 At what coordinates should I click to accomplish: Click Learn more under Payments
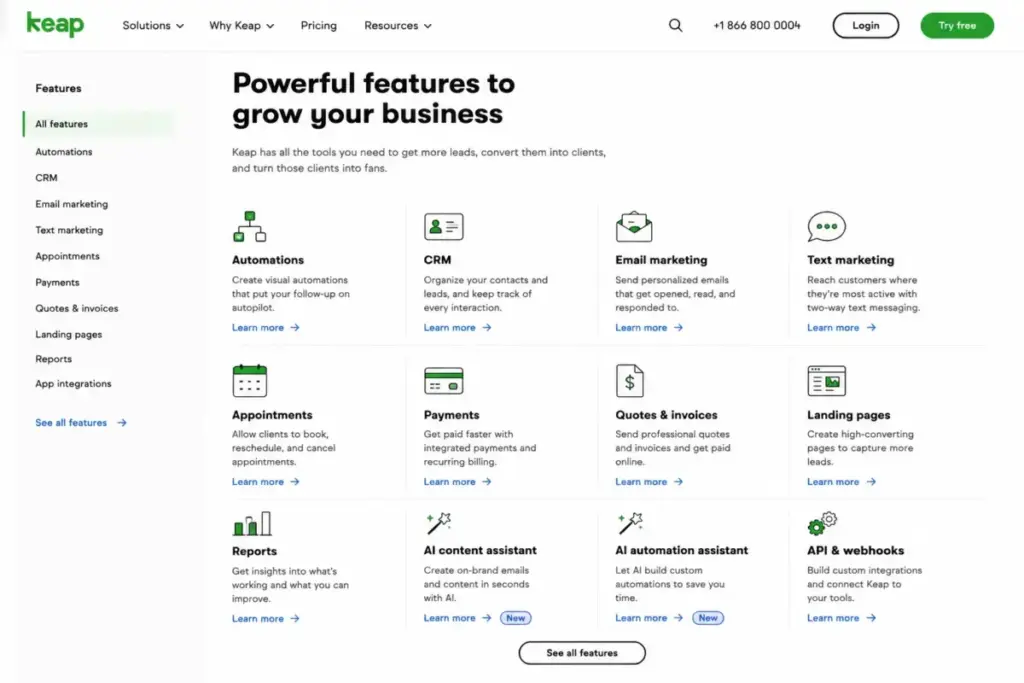point(449,482)
